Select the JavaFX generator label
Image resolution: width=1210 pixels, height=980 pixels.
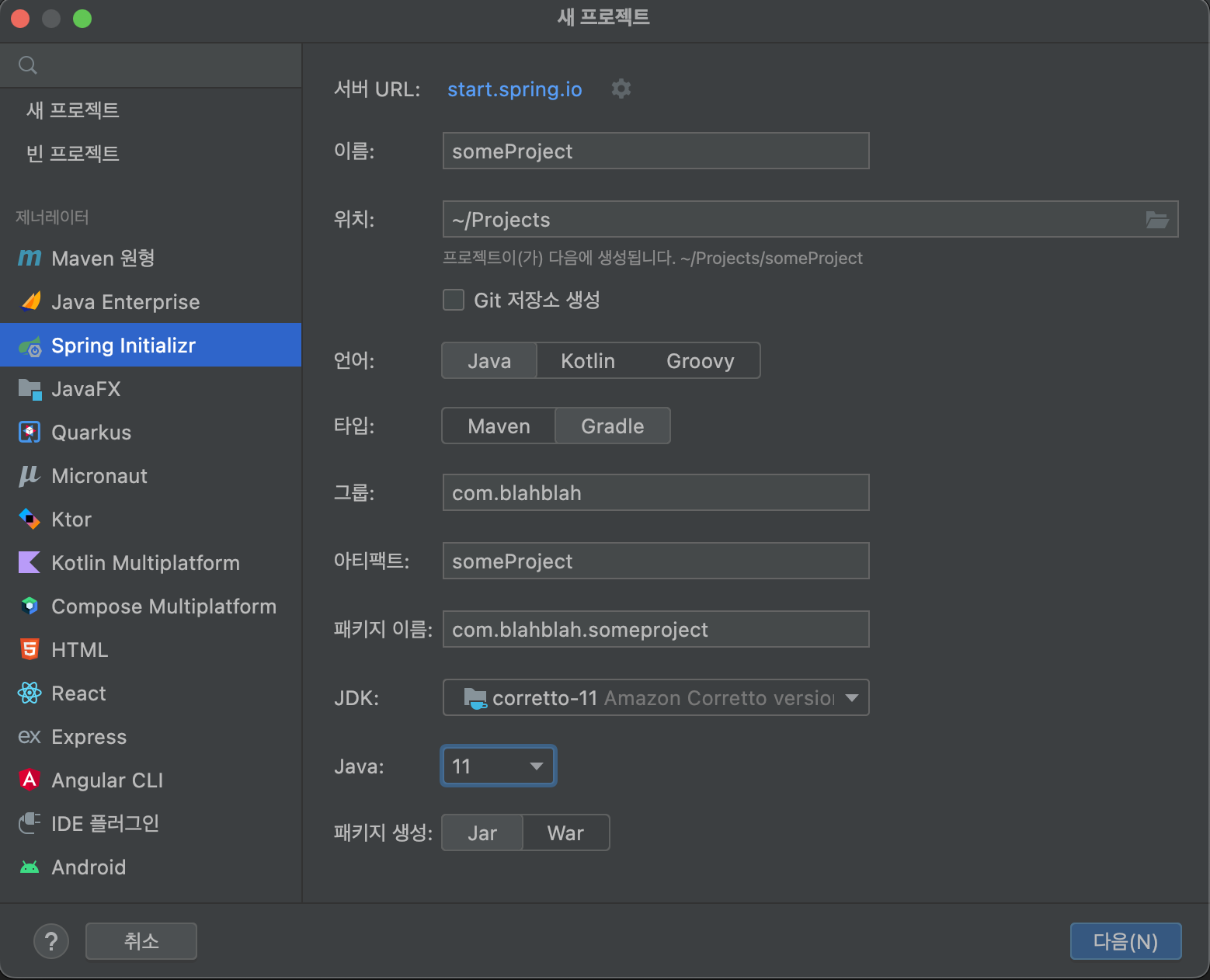tap(85, 389)
